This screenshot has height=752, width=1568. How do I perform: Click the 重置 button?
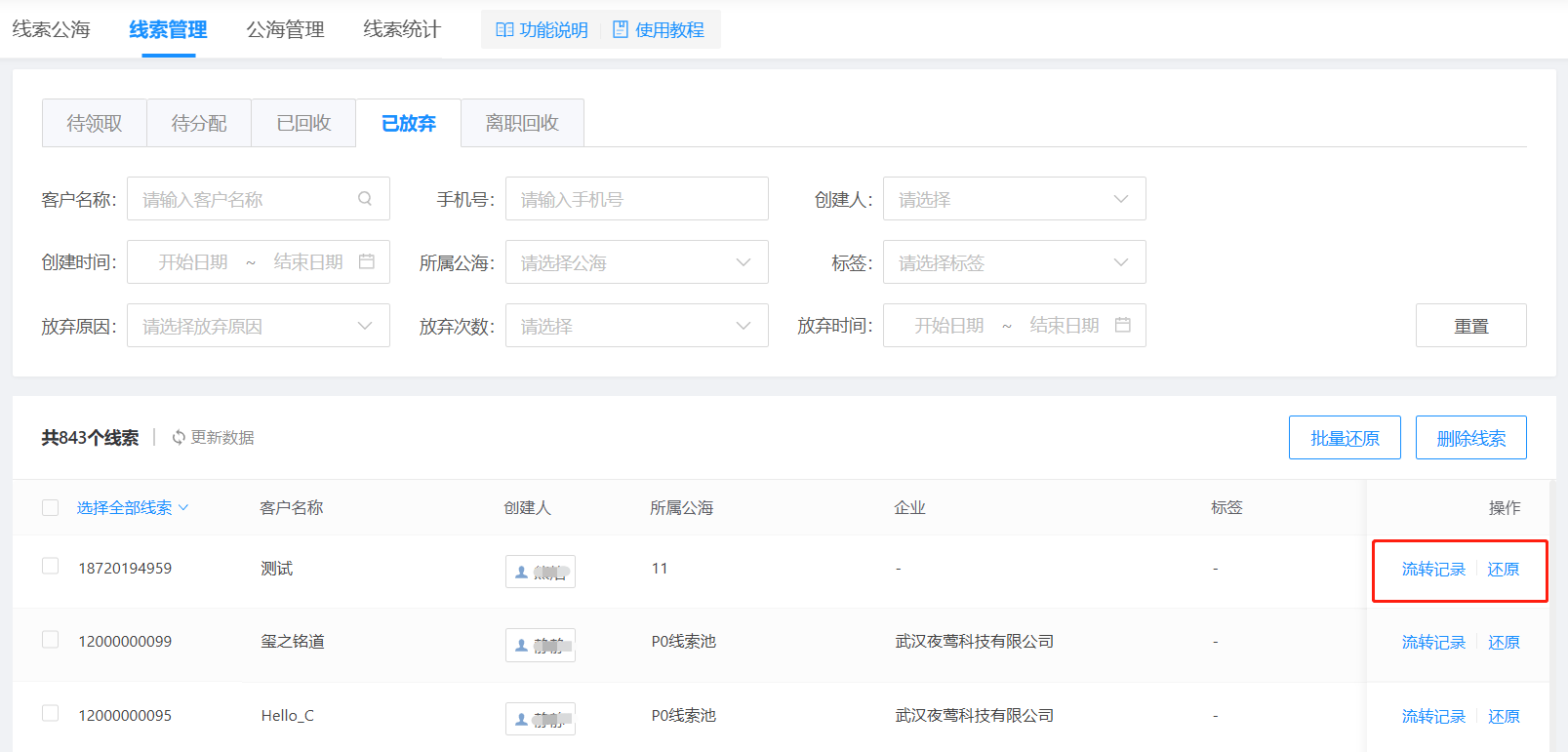tap(1471, 326)
